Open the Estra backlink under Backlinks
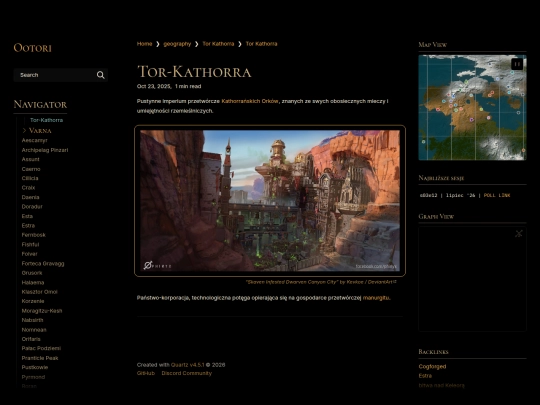 425,376
